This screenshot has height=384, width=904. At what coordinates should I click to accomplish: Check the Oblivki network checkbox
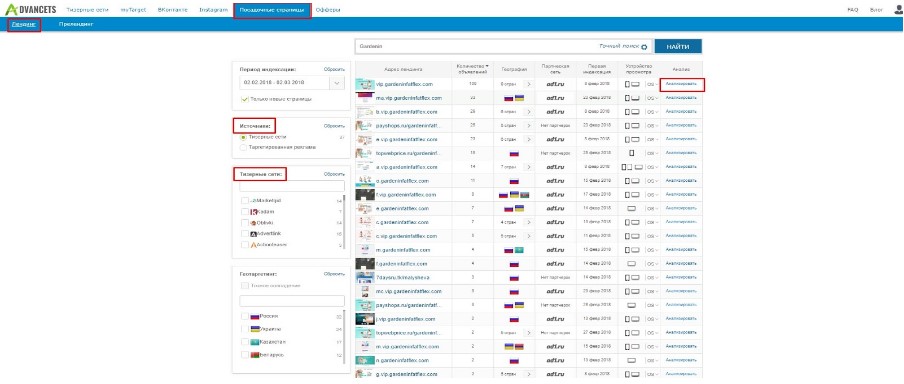point(244,223)
